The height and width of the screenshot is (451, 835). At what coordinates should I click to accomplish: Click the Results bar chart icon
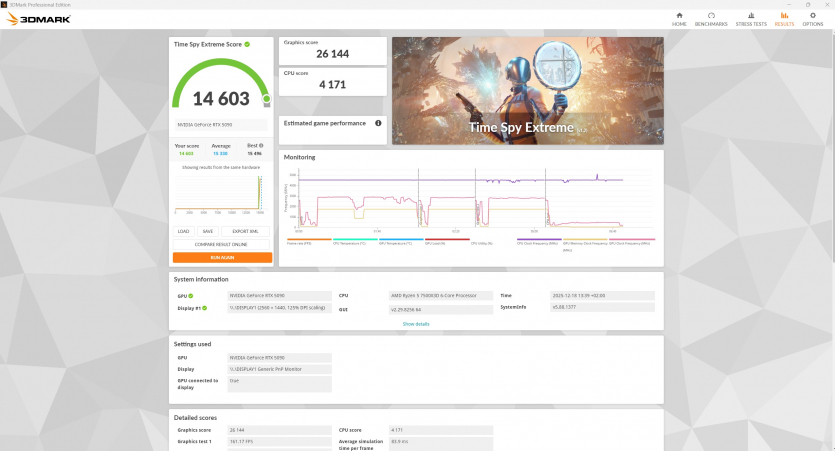(x=783, y=18)
